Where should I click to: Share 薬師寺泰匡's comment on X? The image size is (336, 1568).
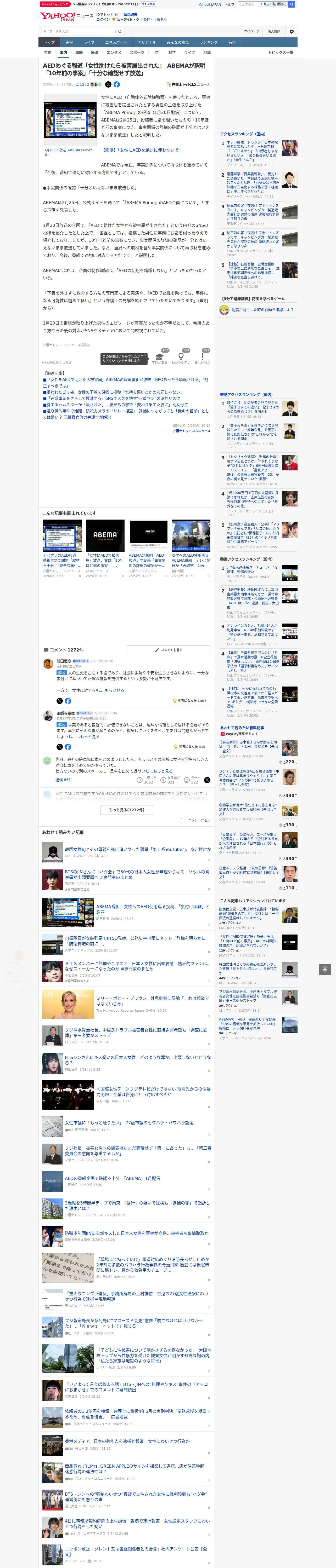coord(60,747)
